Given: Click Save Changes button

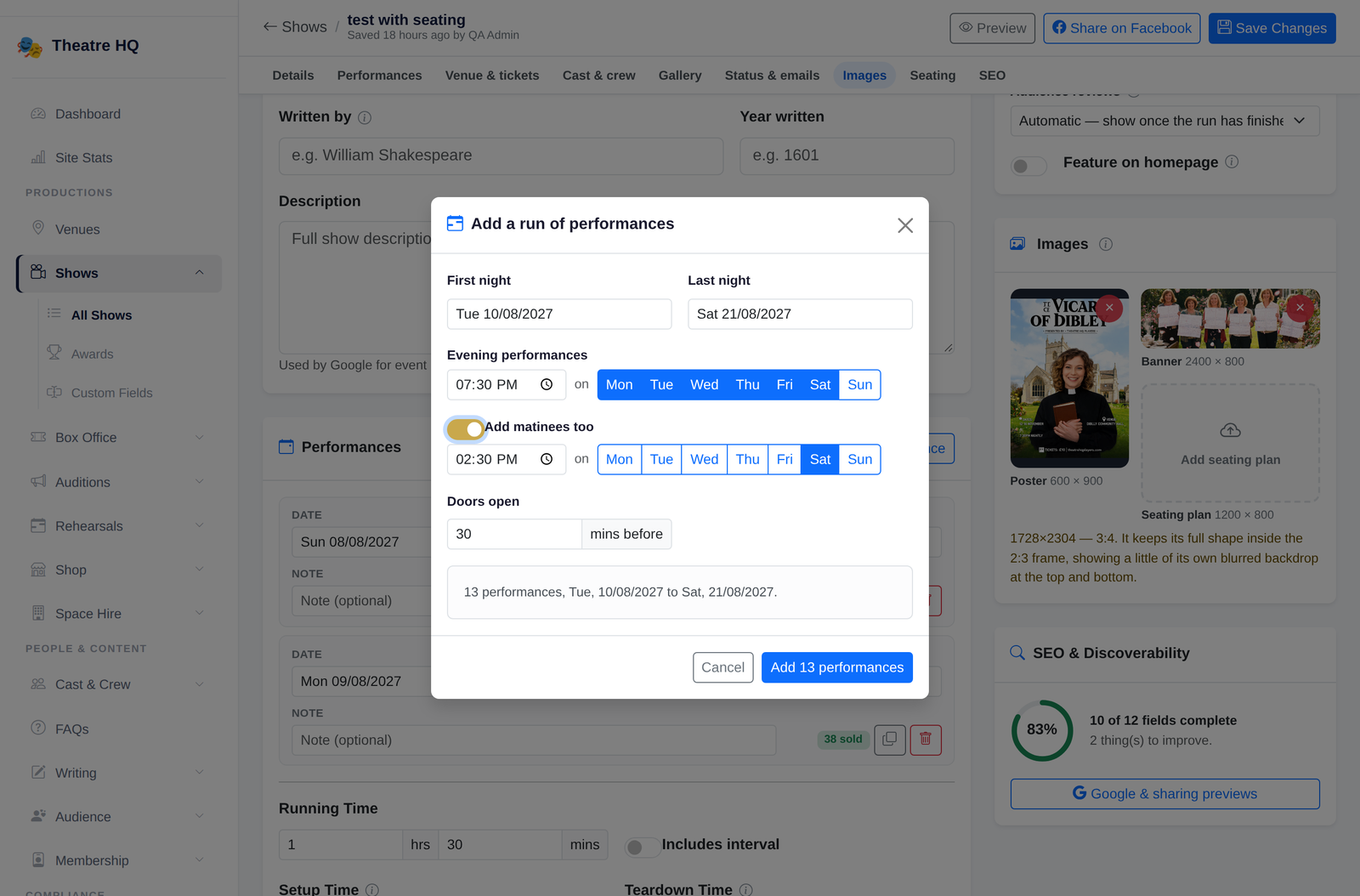Looking at the screenshot, I should [x=1272, y=28].
